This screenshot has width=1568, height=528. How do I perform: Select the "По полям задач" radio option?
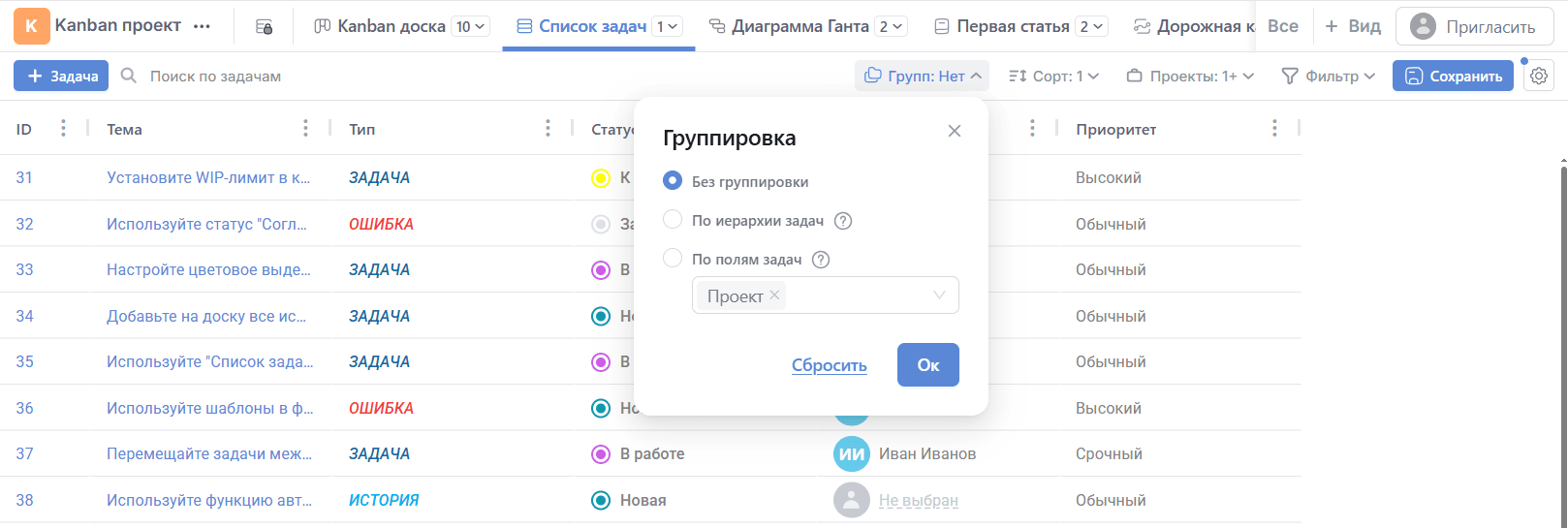(x=673, y=259)
